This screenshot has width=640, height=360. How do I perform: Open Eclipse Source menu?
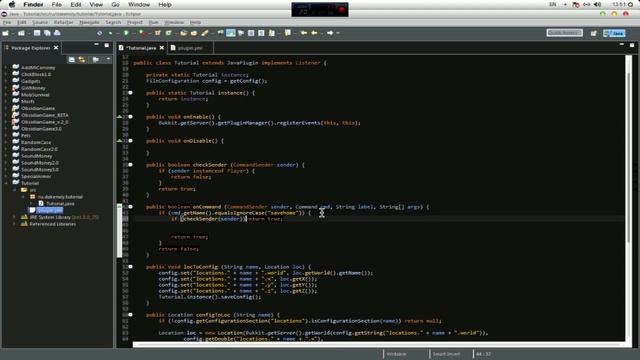click(x=40, y=22)
